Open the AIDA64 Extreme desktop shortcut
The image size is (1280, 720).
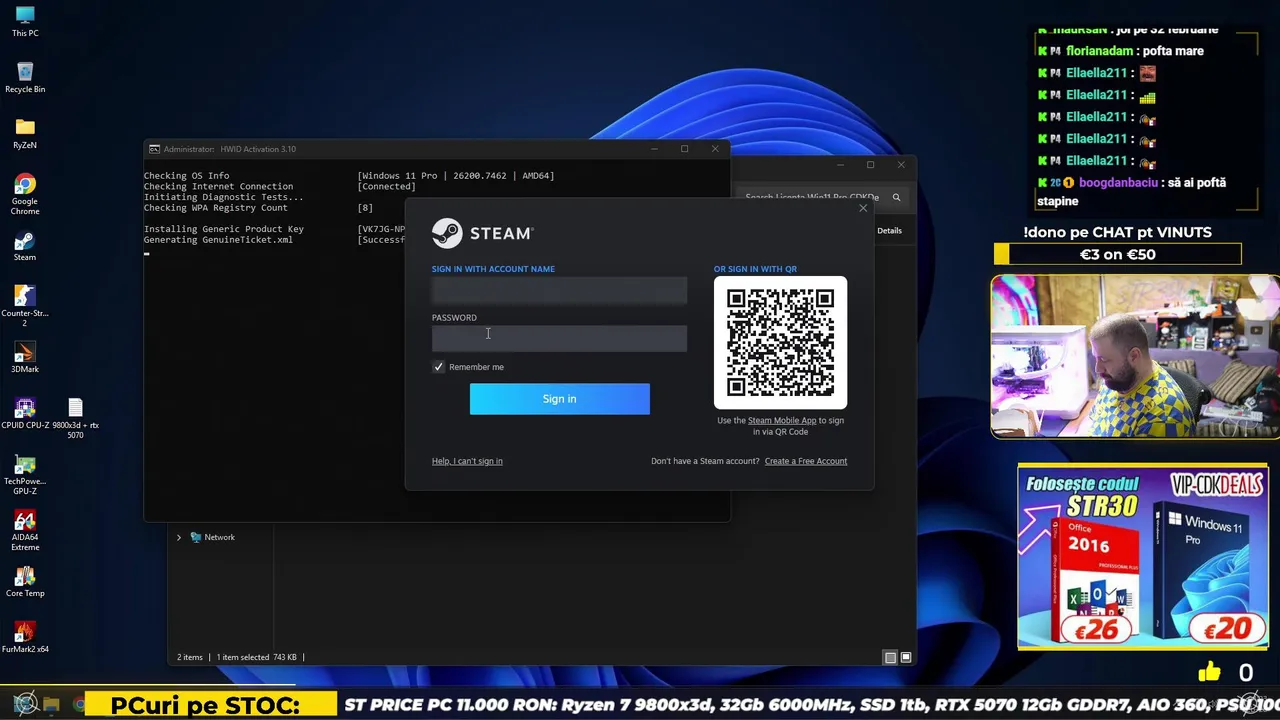pyautogui.click(x=25, y=530)
